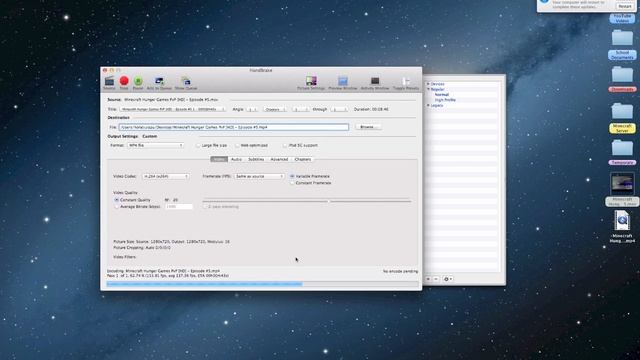The image size is (640, 360).
Task: Select the Variable Framerate radio button
Action: [x=292, y=176]
